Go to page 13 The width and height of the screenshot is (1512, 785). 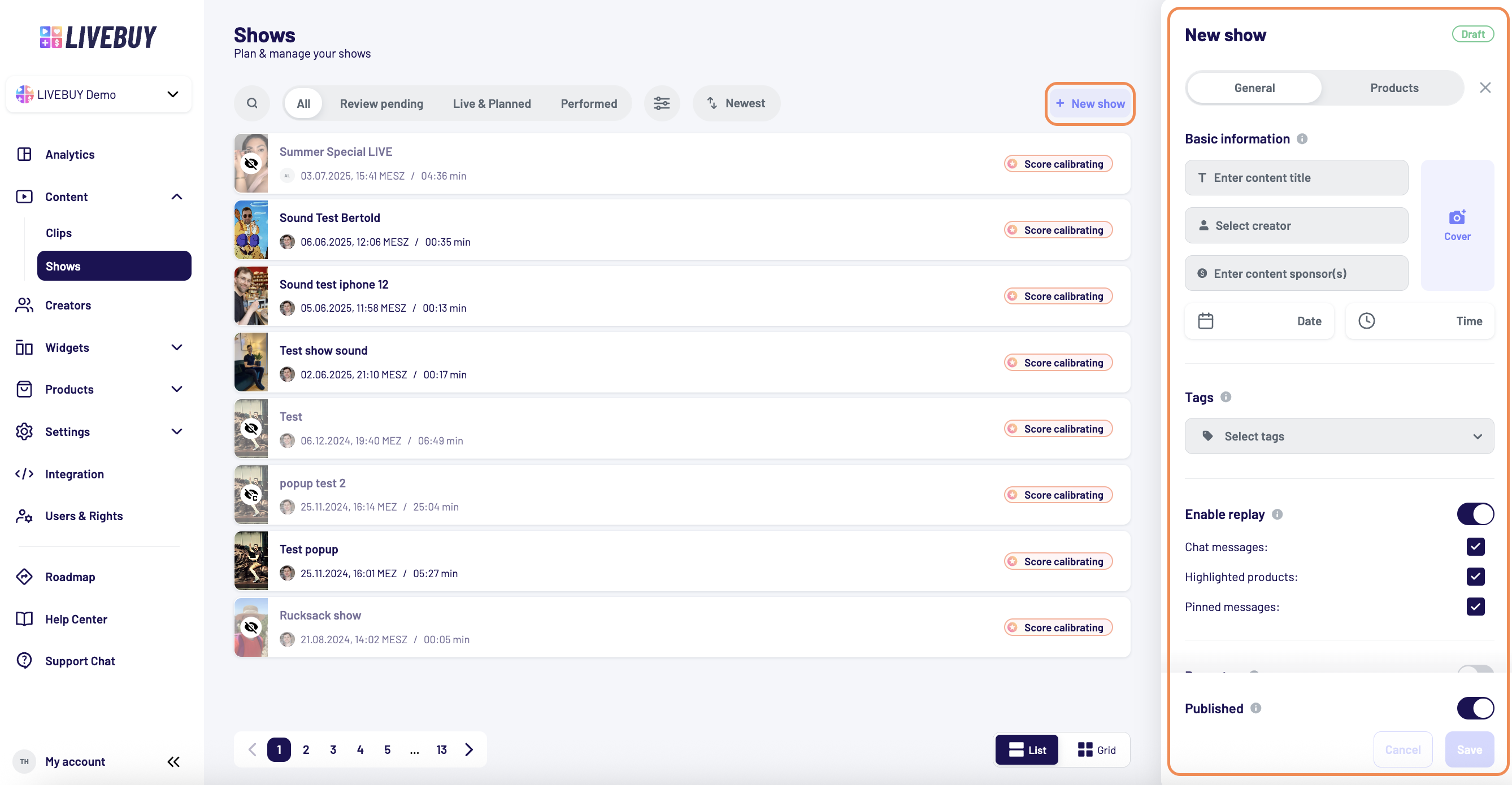tap(441, 749)
